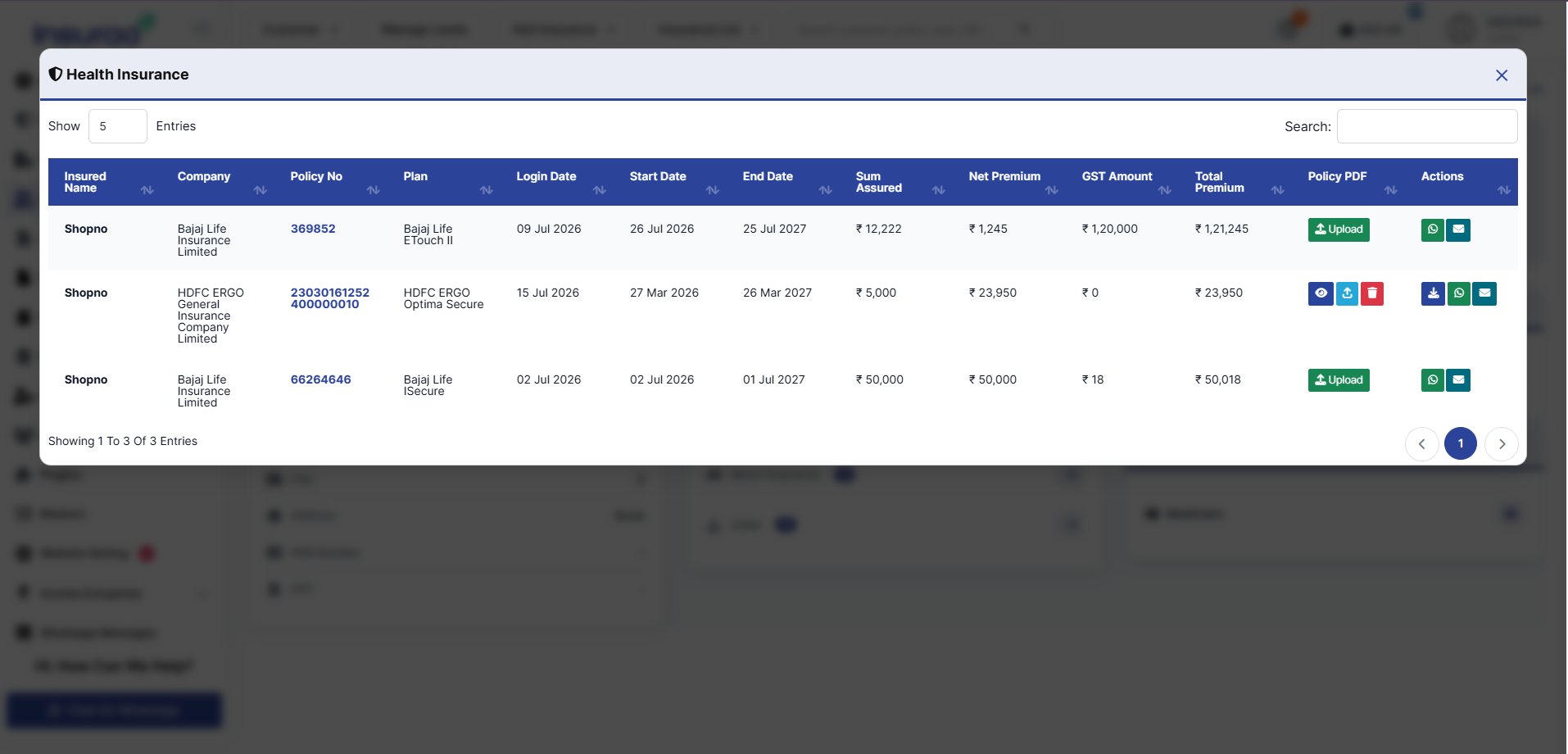Email policy 66264646 details
The height and width of the screenshot is (754, 1568).
1458,380
